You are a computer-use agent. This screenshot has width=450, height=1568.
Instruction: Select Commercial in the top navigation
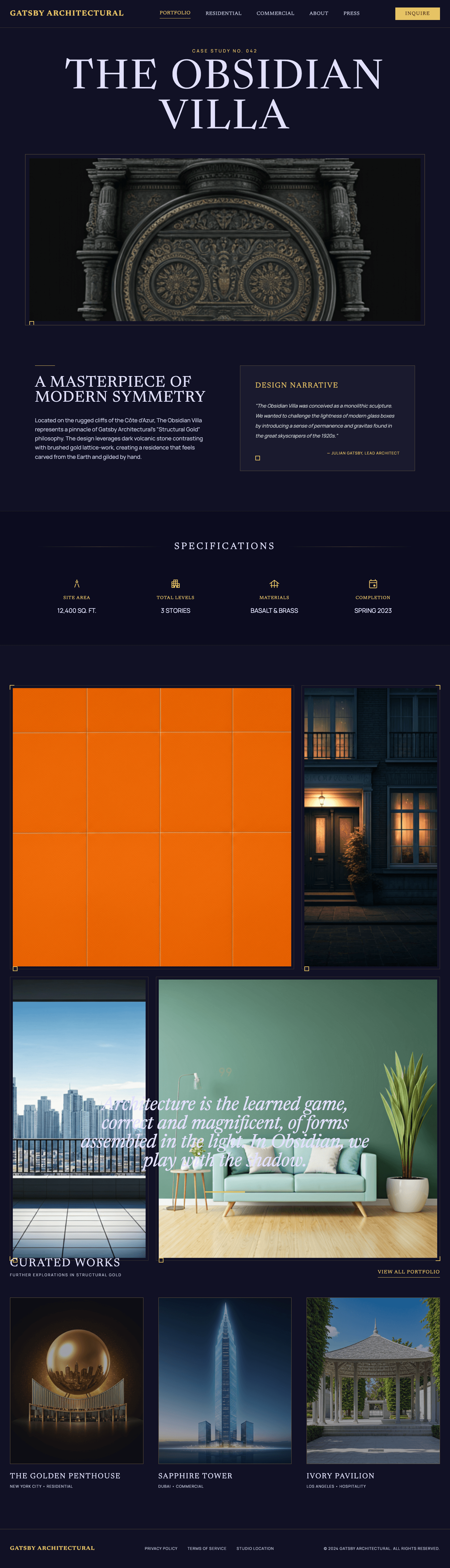(x=275, y=13)
